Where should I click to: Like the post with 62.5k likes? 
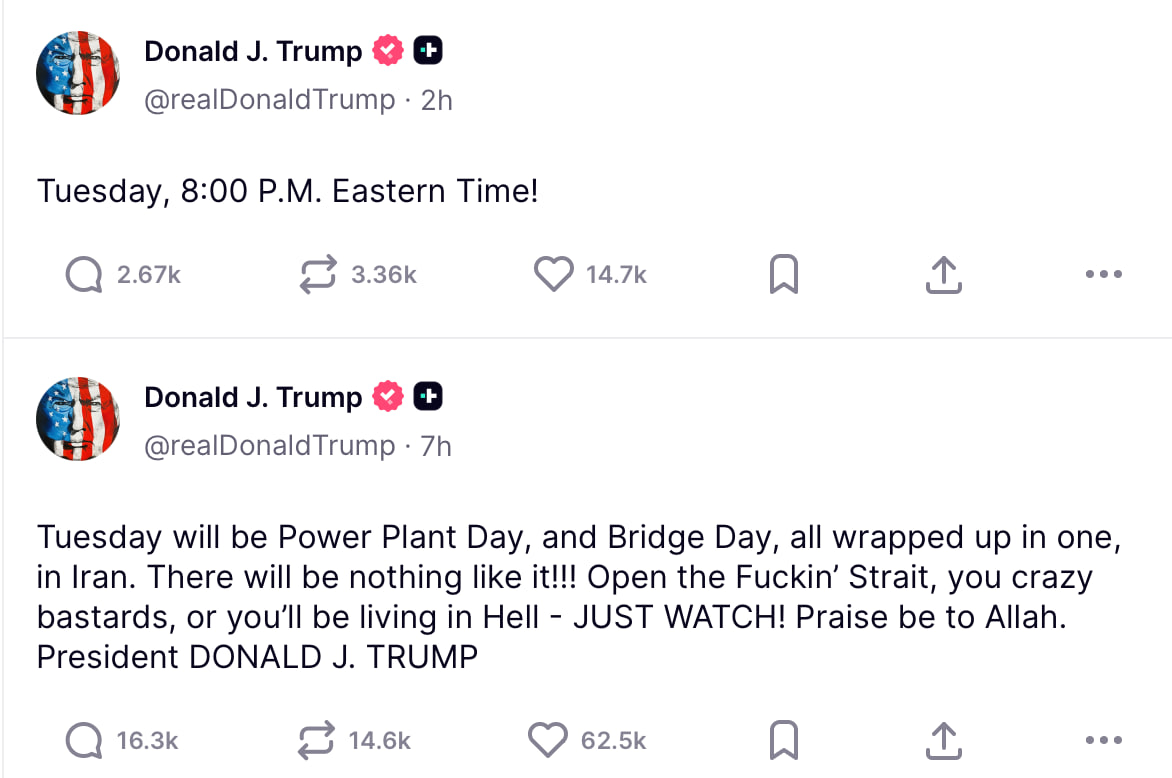[x=548, y=740]
